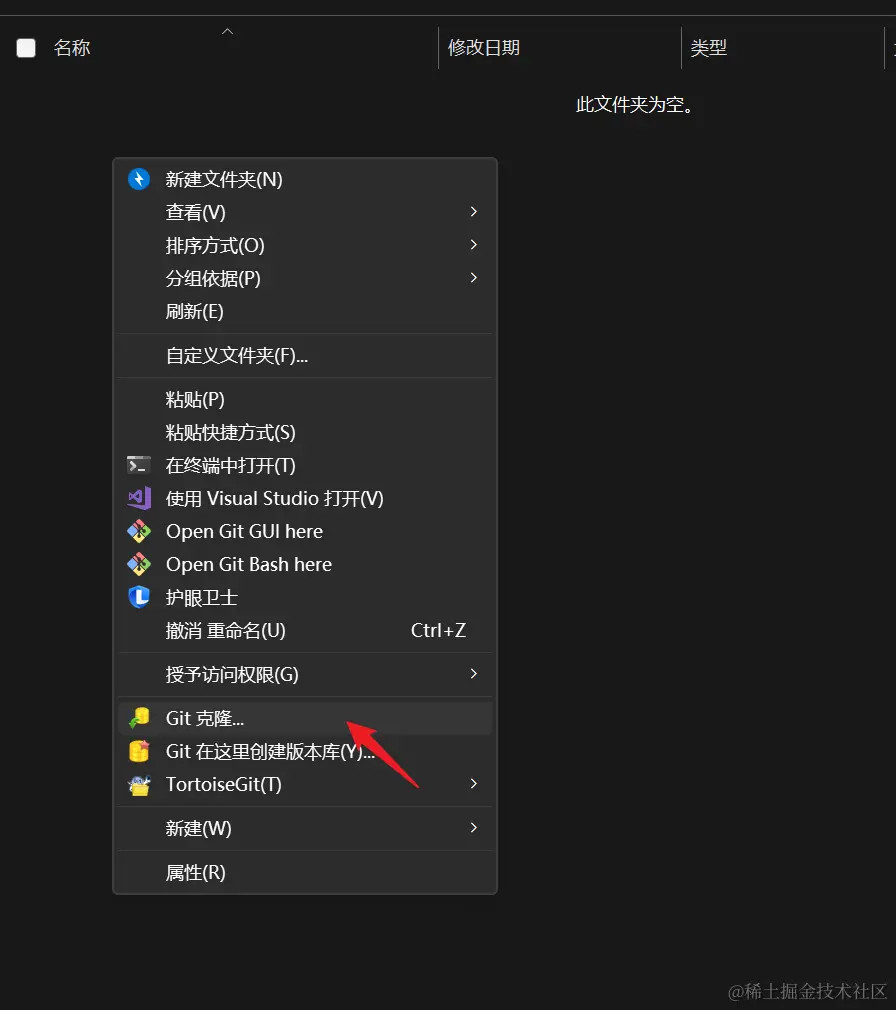Open the 排序方式(O) menu entry
The width and height of the screenshot is (896, 1010).
(x=305, y=245)
